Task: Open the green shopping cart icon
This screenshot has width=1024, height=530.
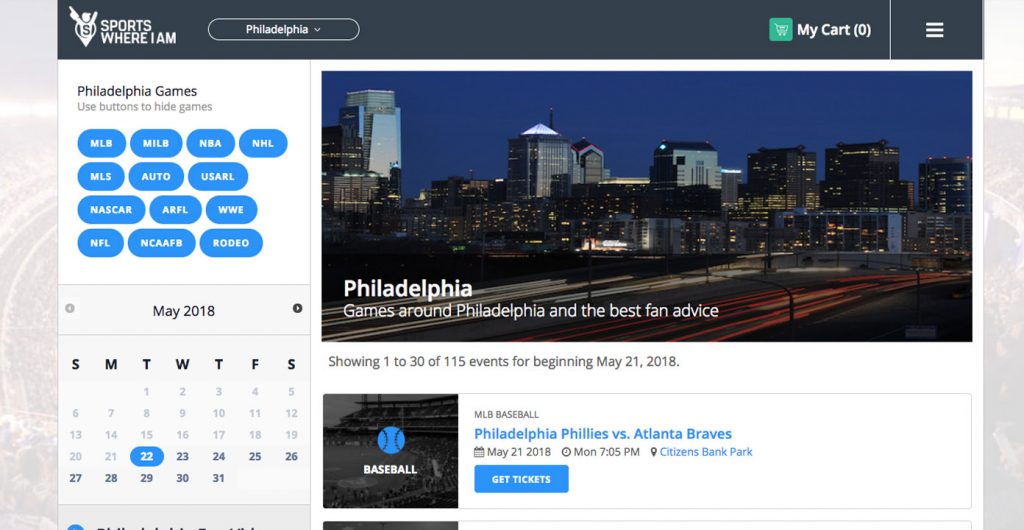Action: click(780, 29)
